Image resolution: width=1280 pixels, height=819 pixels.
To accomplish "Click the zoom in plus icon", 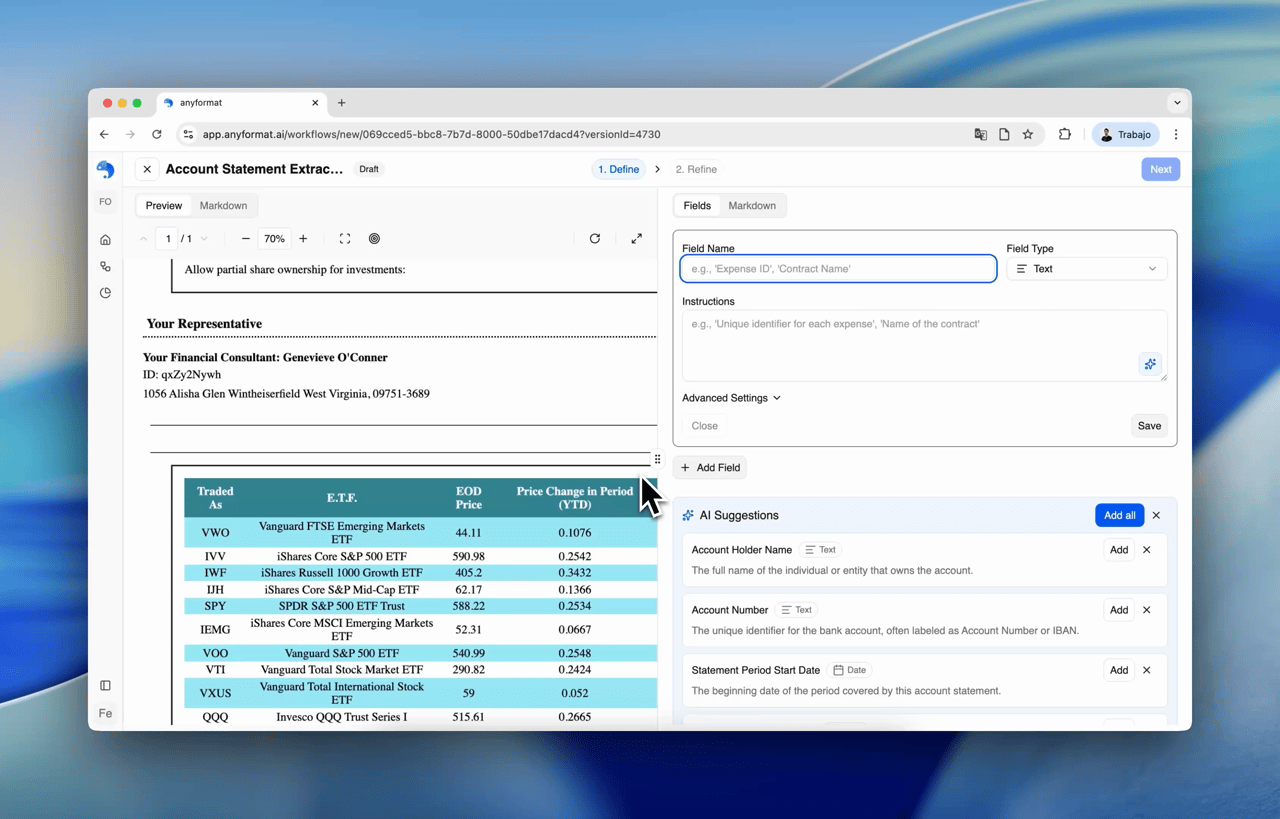I will (x=303, y=239).
